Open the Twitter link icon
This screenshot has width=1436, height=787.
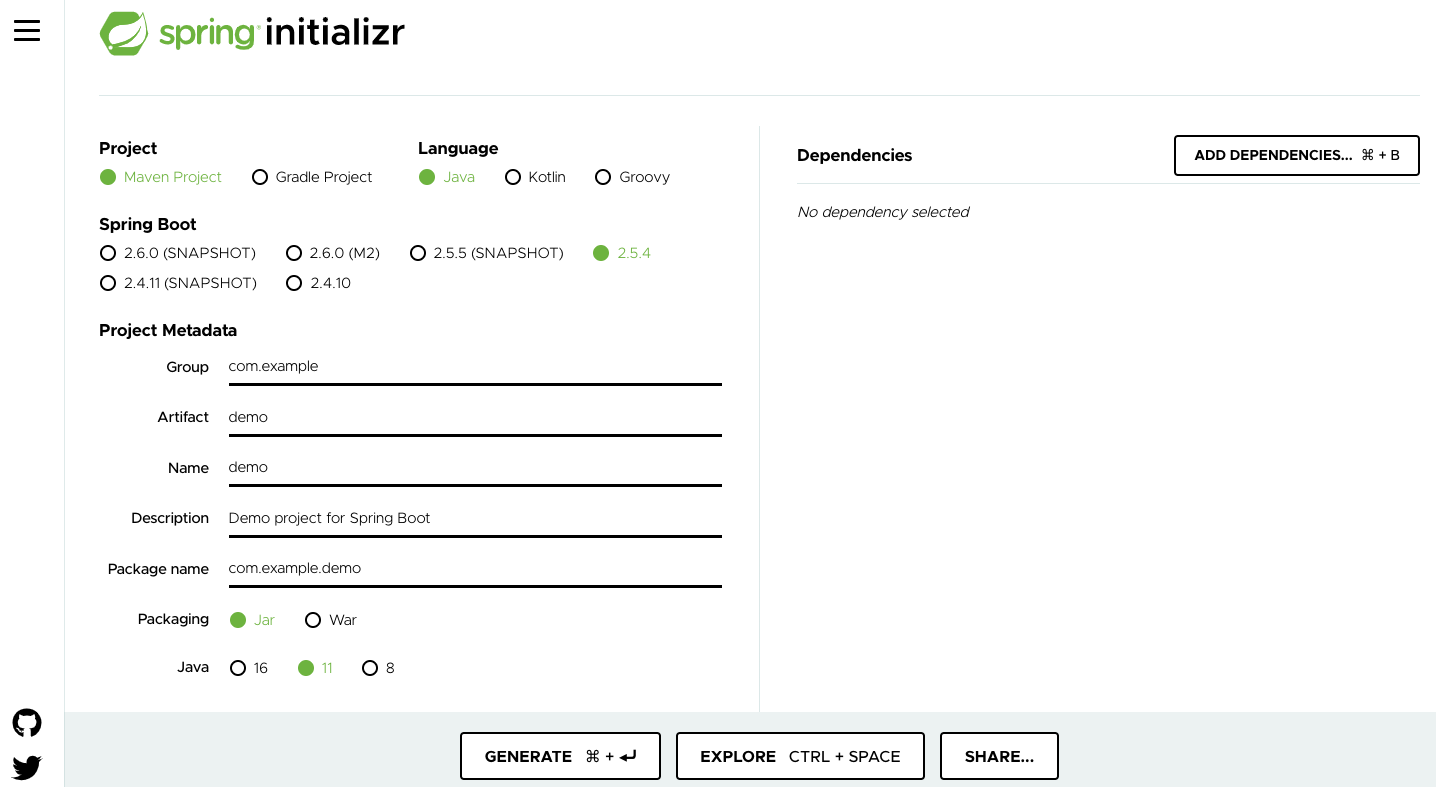pos(27,767)
